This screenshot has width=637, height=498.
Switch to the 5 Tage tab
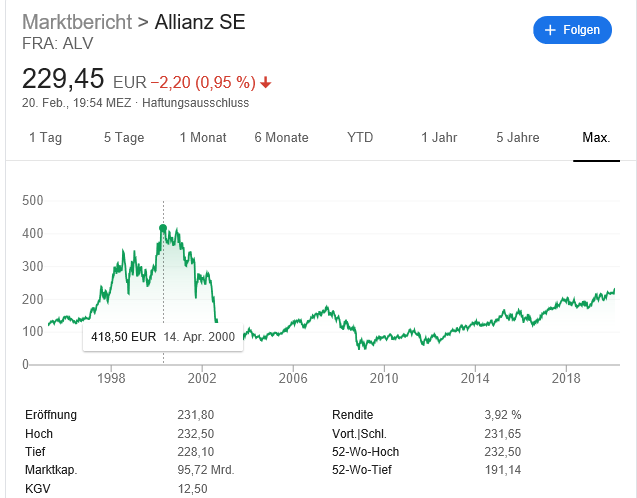(124, 138)
